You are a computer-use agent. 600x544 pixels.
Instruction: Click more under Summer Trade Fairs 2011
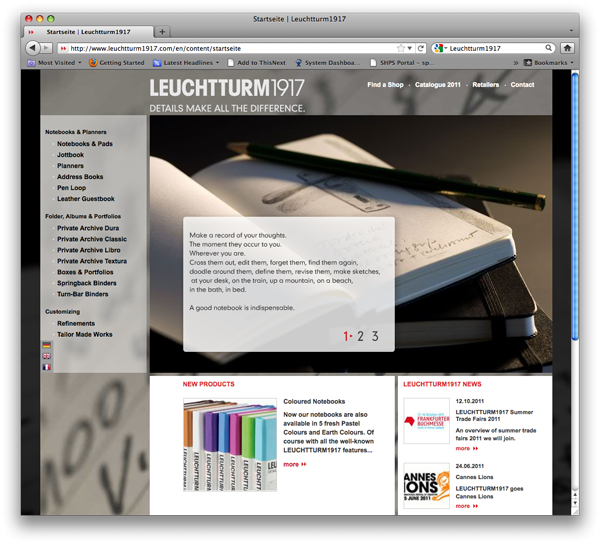pyautogui.click(x=467, y=448)
